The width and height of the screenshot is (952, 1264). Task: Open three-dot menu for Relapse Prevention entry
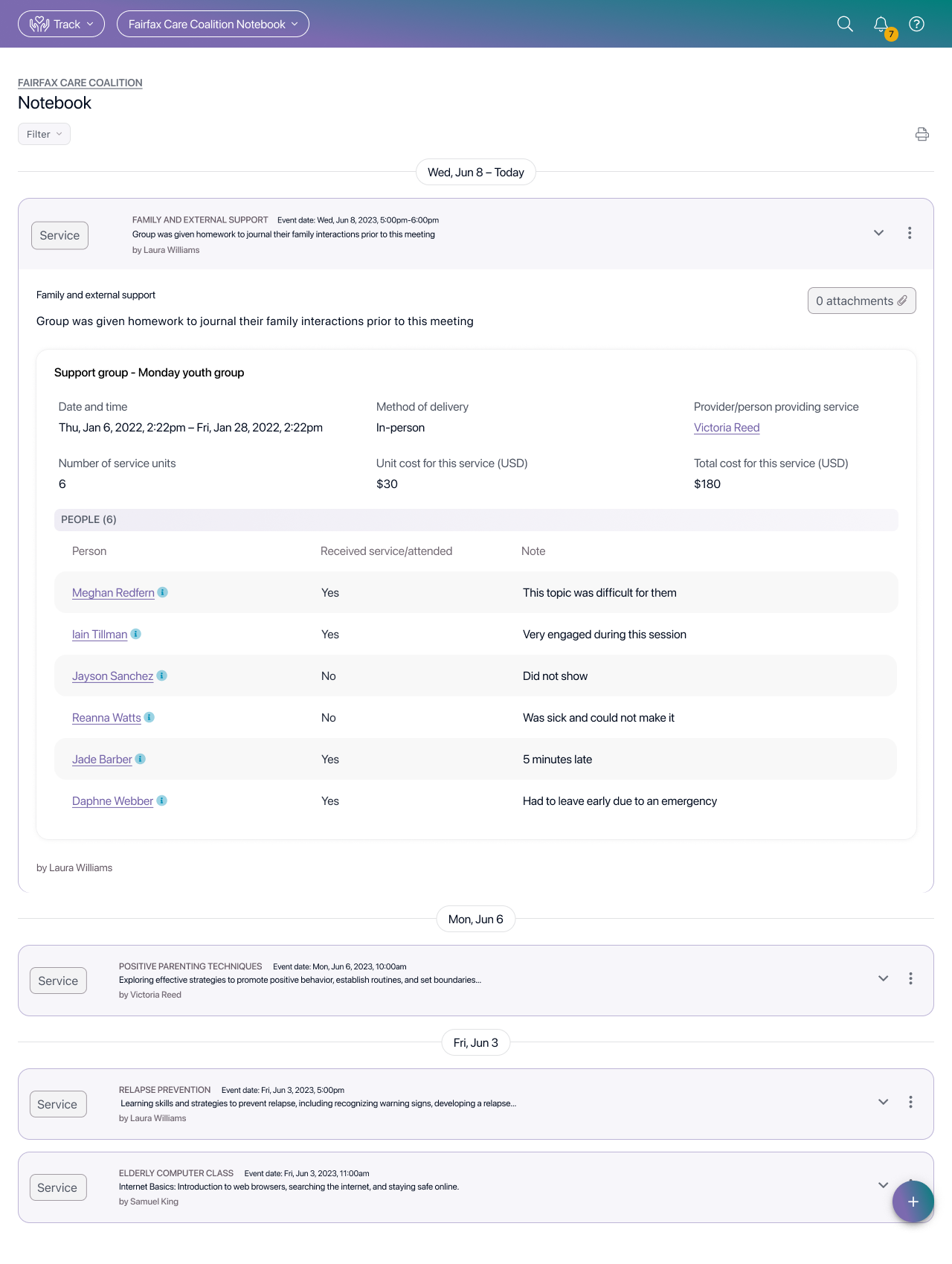pos(910,1102)
